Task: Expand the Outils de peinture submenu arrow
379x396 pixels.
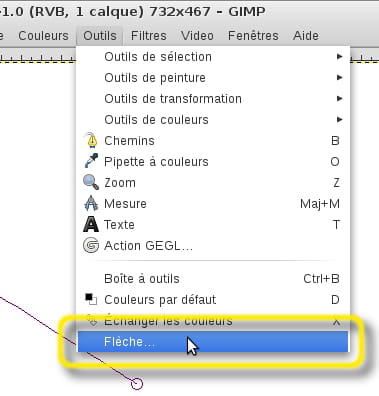Action: click(x=339, y=78)
